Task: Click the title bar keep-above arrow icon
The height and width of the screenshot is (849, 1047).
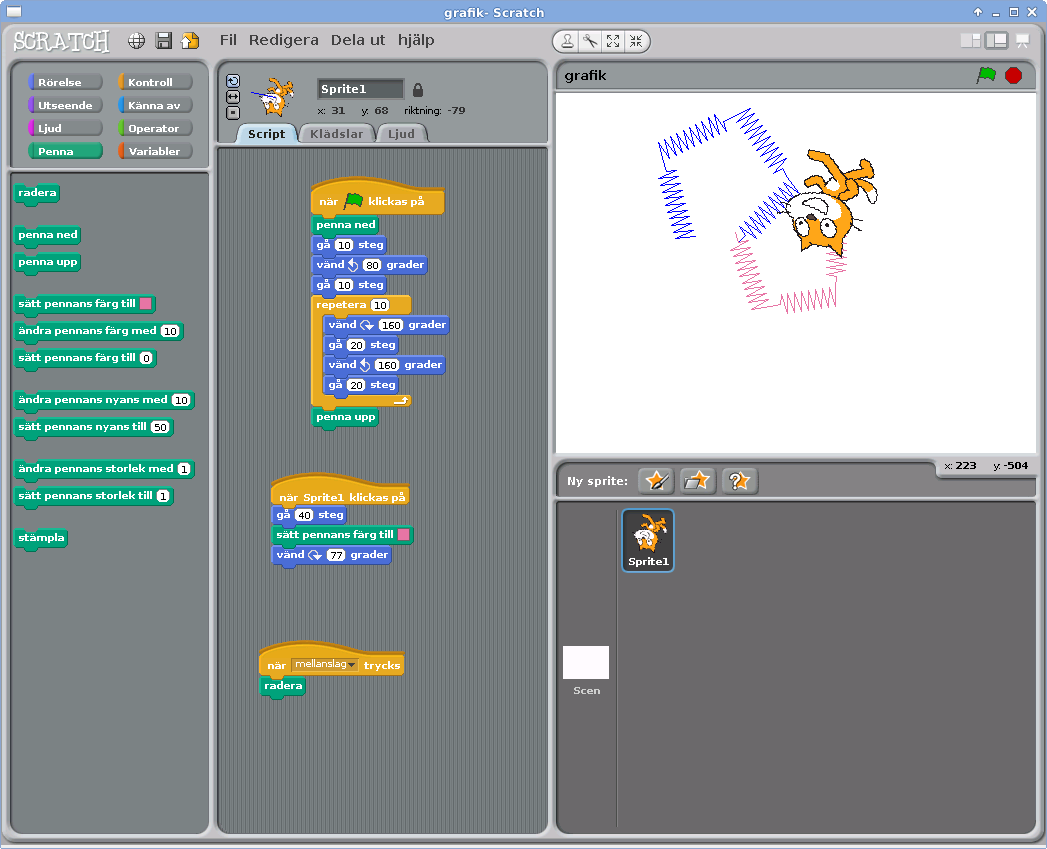Action: [978, 12]
